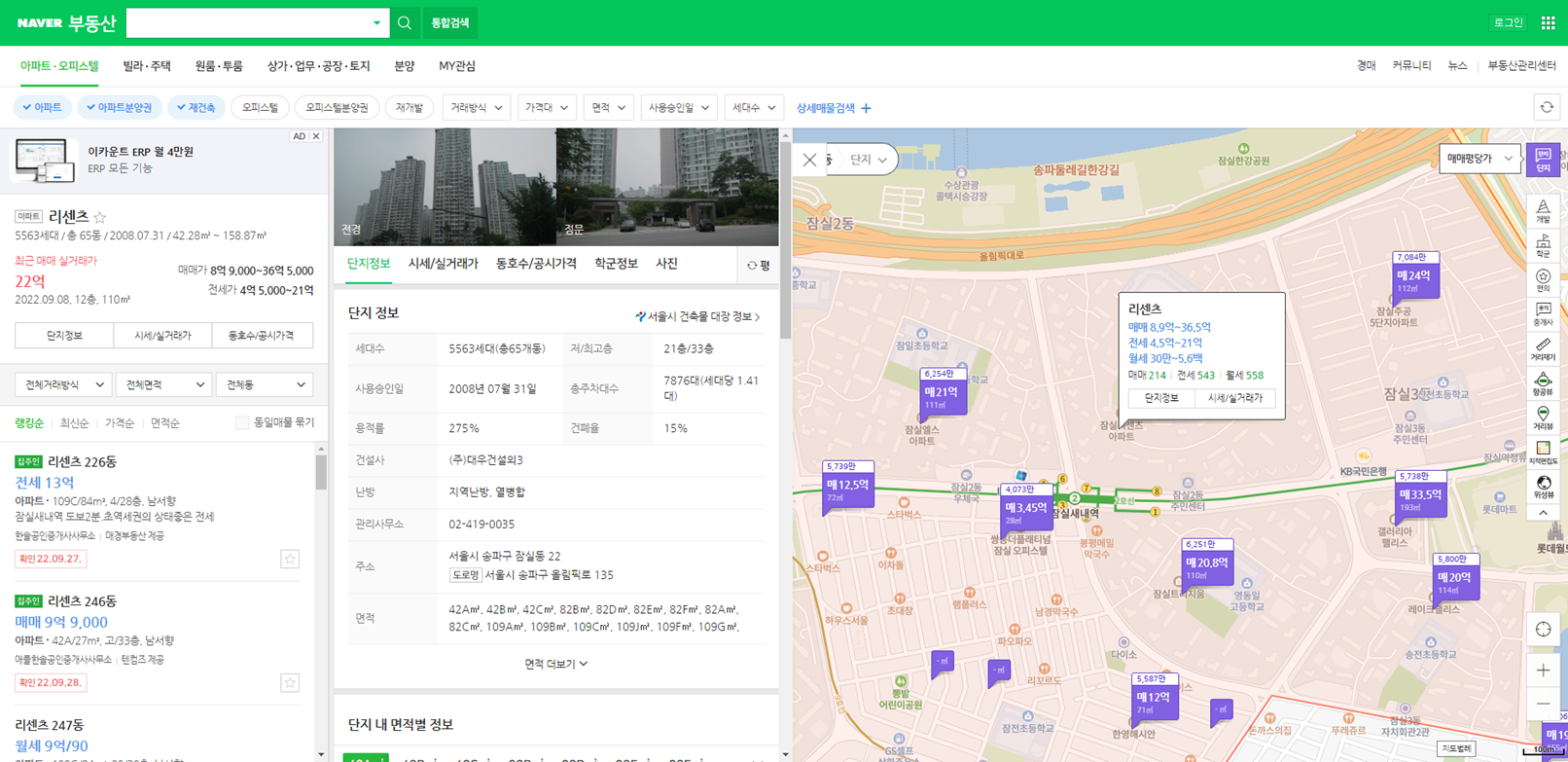Sort listings by 가격순

(120, 423)
